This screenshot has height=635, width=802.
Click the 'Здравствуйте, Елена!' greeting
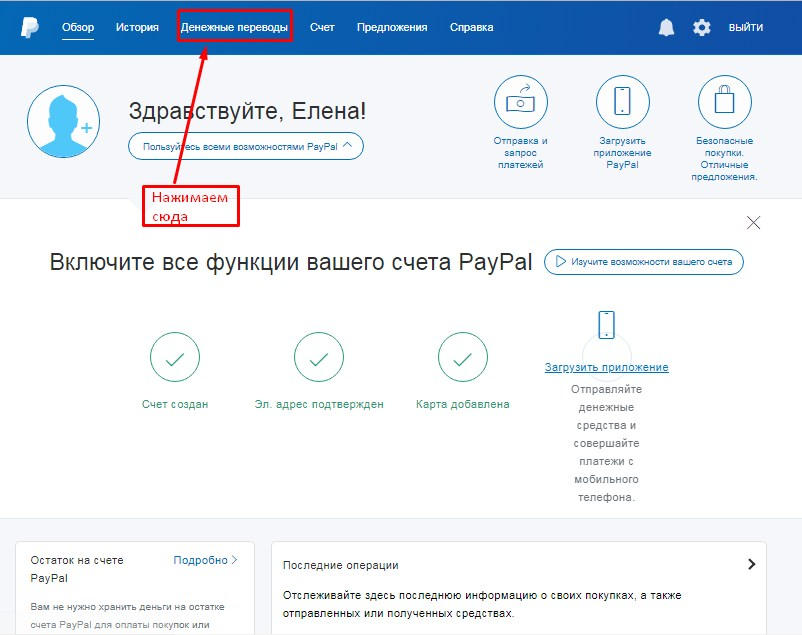click(247, 111)
